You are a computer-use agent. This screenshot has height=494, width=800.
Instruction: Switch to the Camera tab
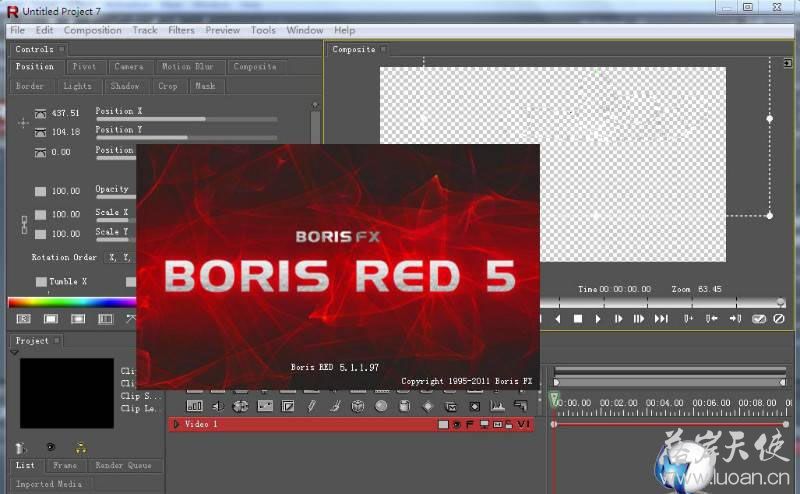(129, 67)
